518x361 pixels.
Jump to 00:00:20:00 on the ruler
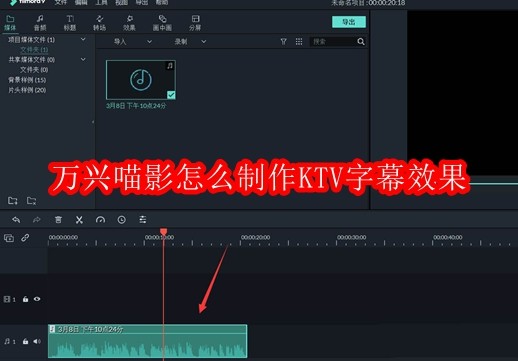256,237
